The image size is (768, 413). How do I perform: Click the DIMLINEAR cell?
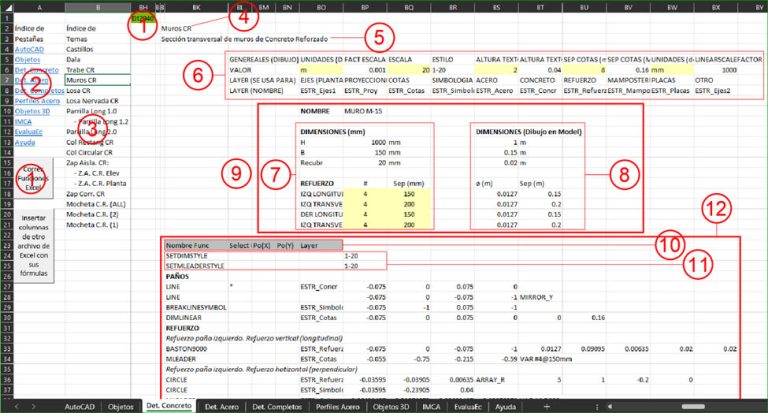pos(196,318)
